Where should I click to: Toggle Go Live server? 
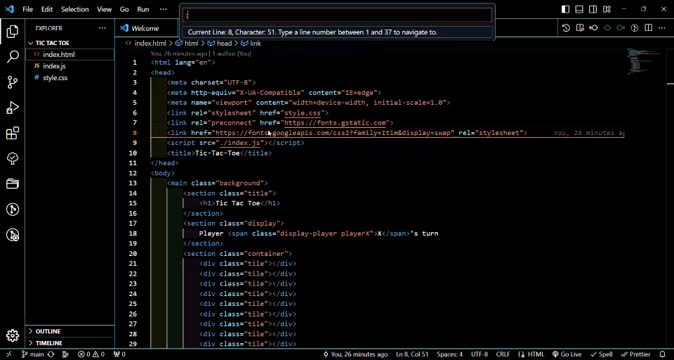(567, 354)
